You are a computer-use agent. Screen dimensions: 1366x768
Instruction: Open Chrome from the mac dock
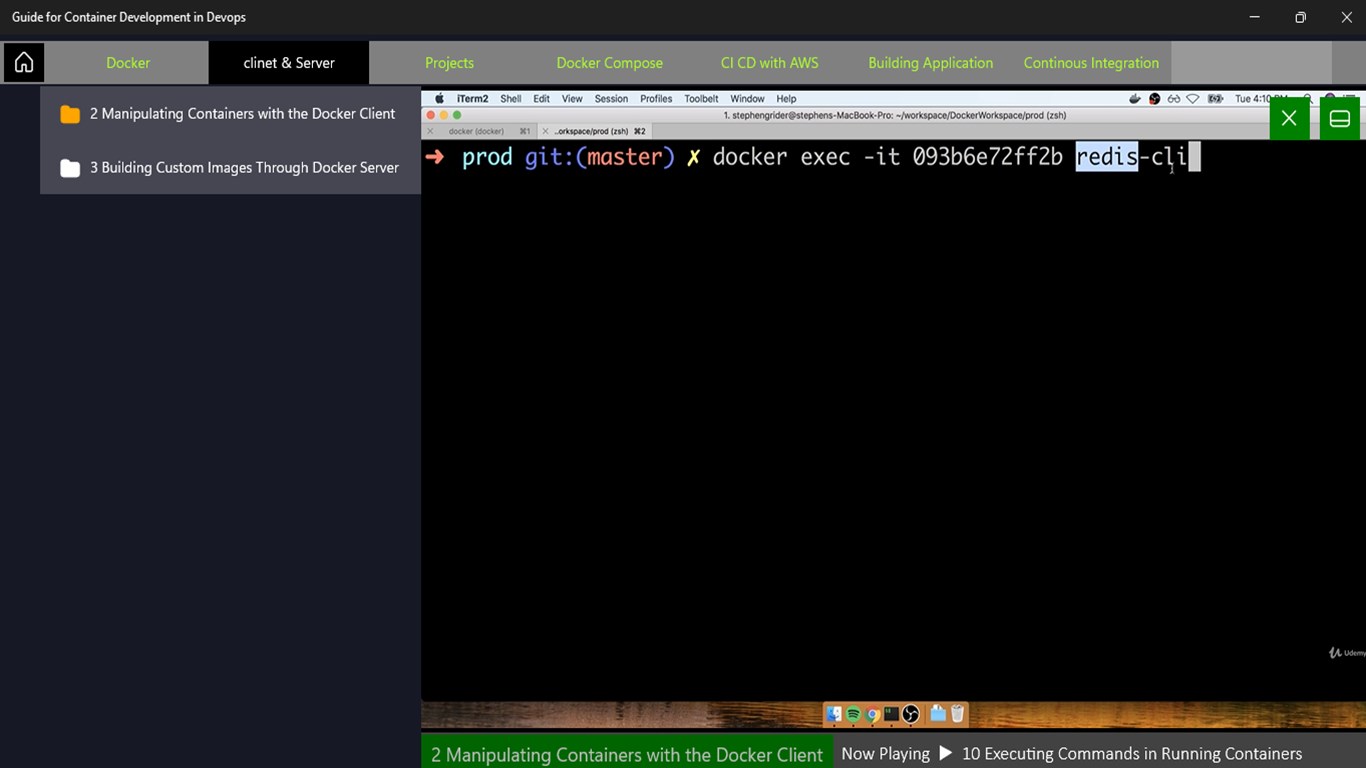pos(872,714)
